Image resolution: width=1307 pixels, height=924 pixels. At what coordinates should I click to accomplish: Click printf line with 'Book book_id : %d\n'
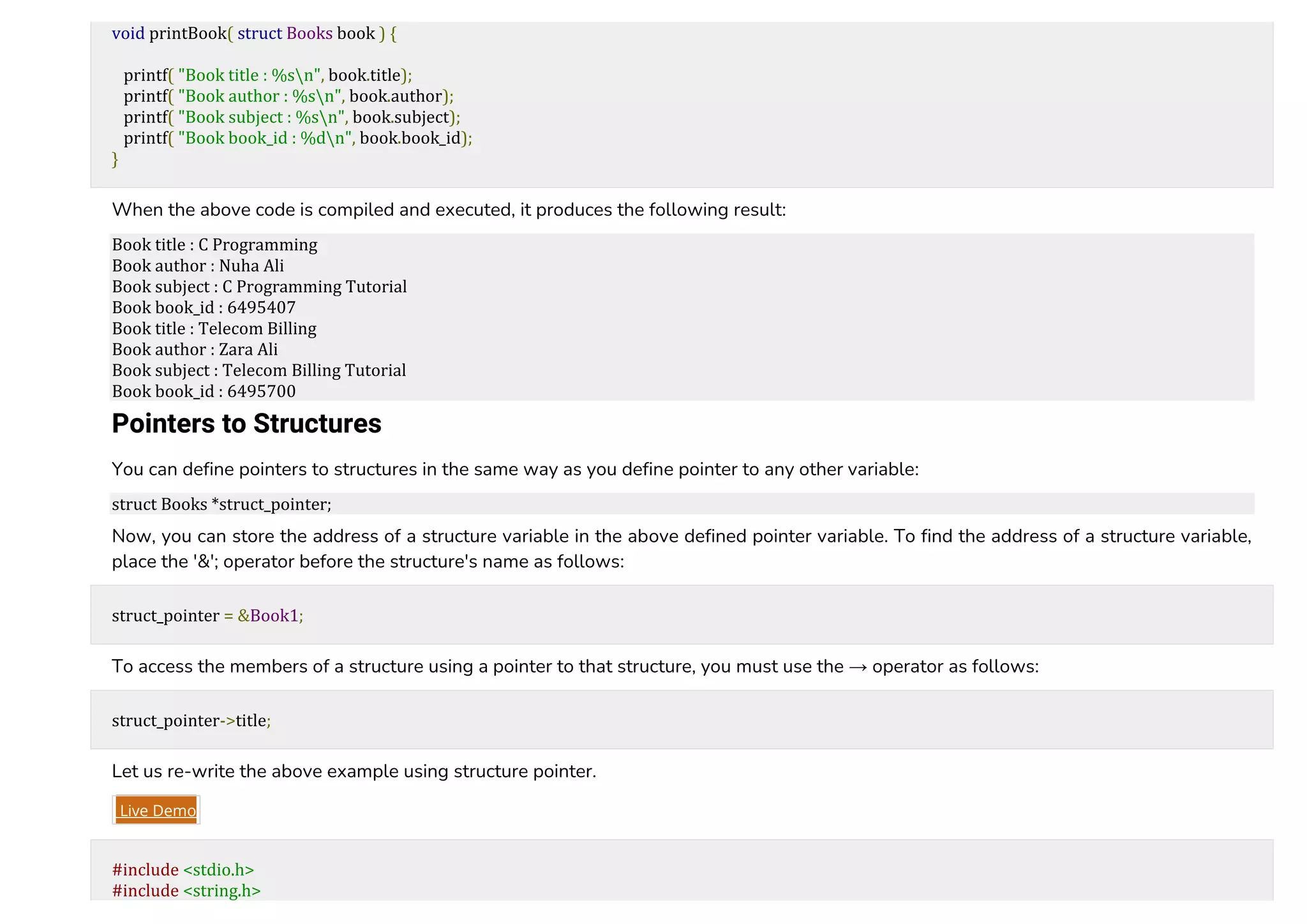(x=298, y=138)
